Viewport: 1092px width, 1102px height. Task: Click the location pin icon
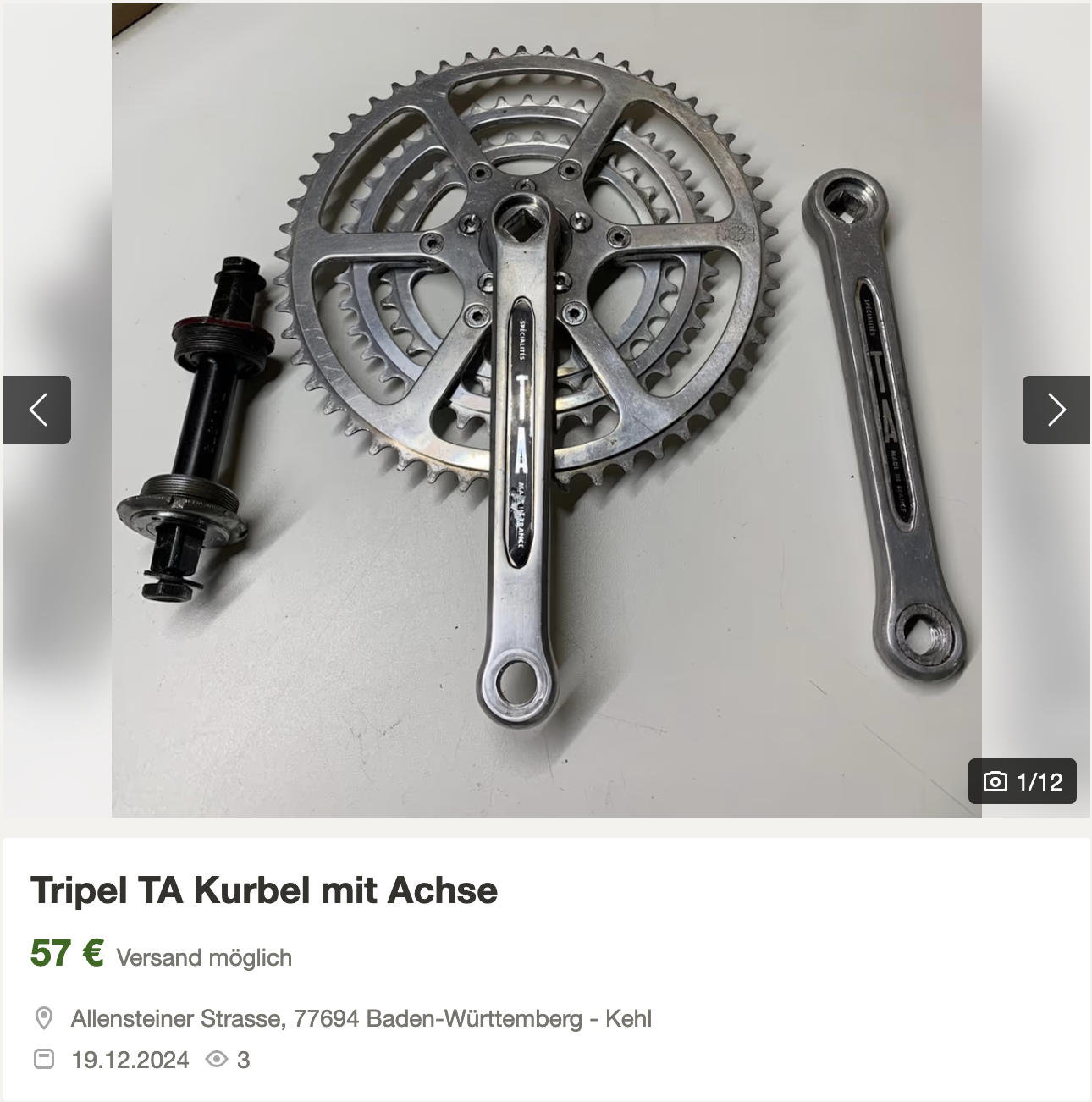click(43, 1018)
